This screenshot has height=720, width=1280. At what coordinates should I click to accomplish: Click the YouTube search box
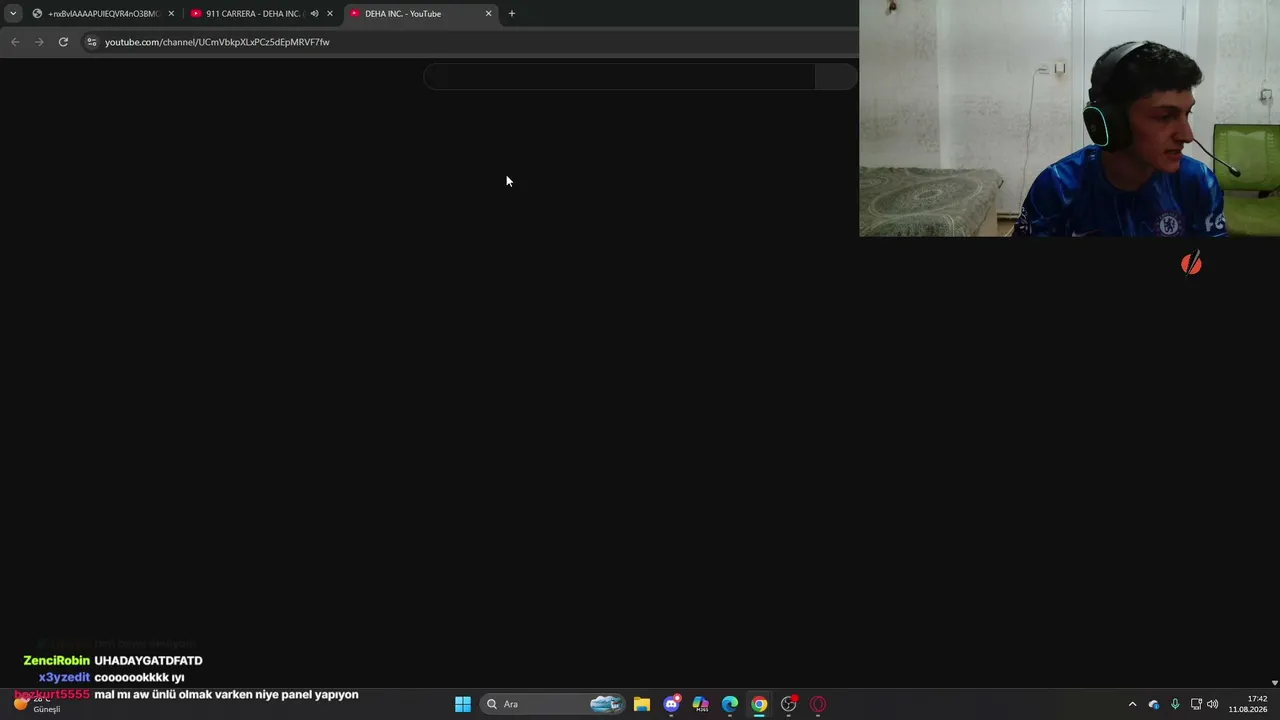point(620,77)
